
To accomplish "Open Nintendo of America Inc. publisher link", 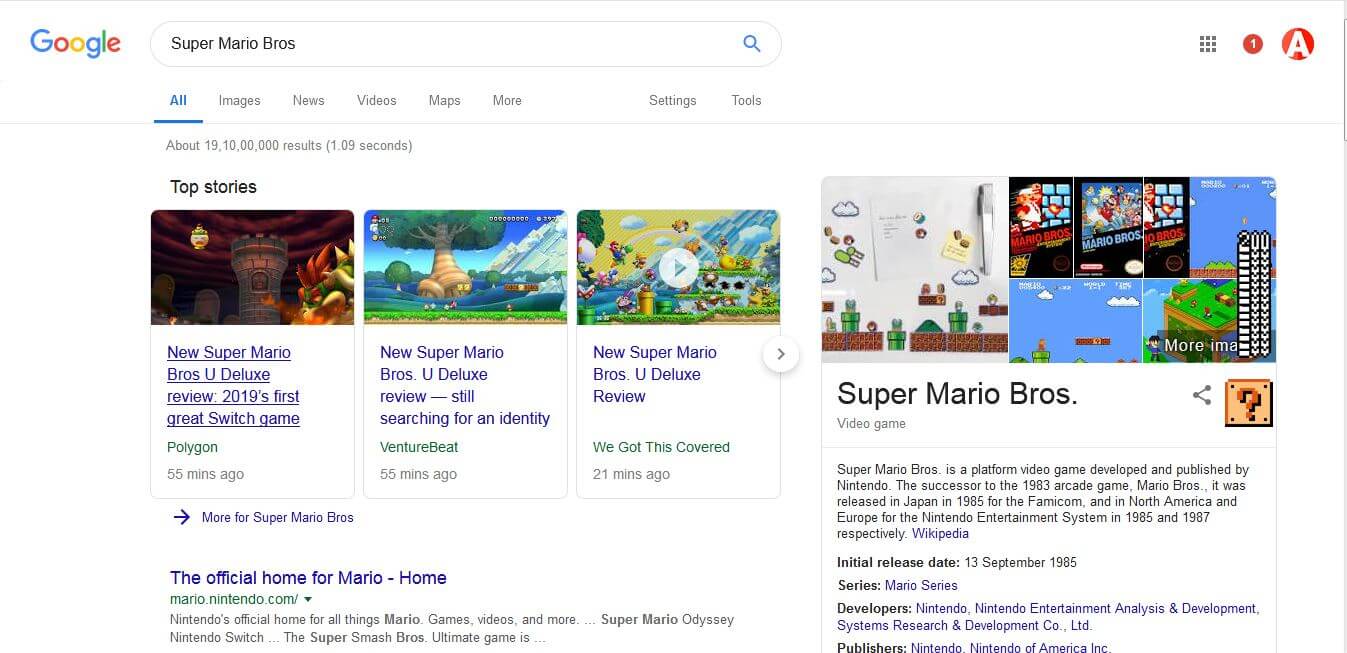I will [x=1040, y=647].
